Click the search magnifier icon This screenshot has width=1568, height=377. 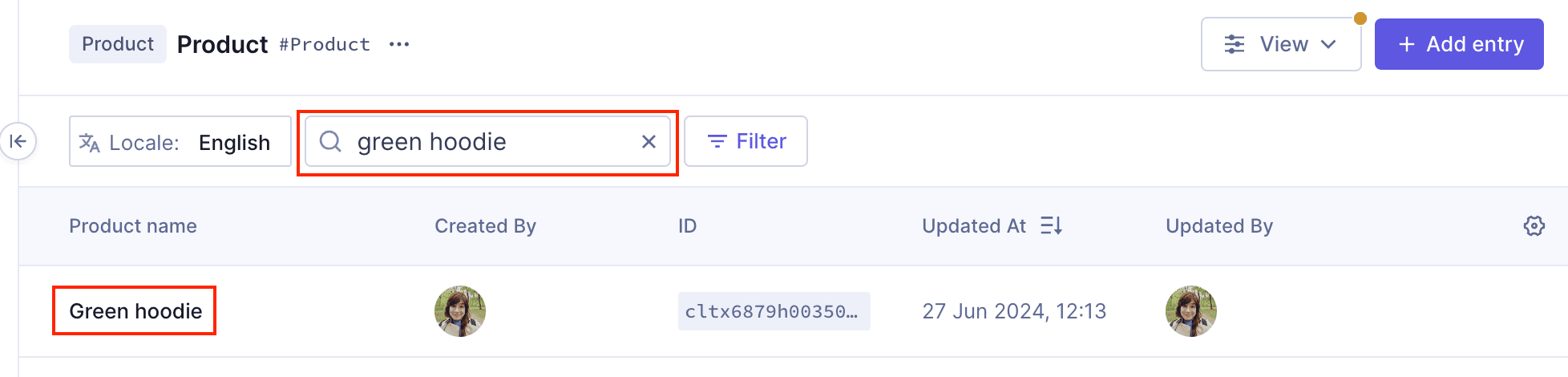point(330,142)
